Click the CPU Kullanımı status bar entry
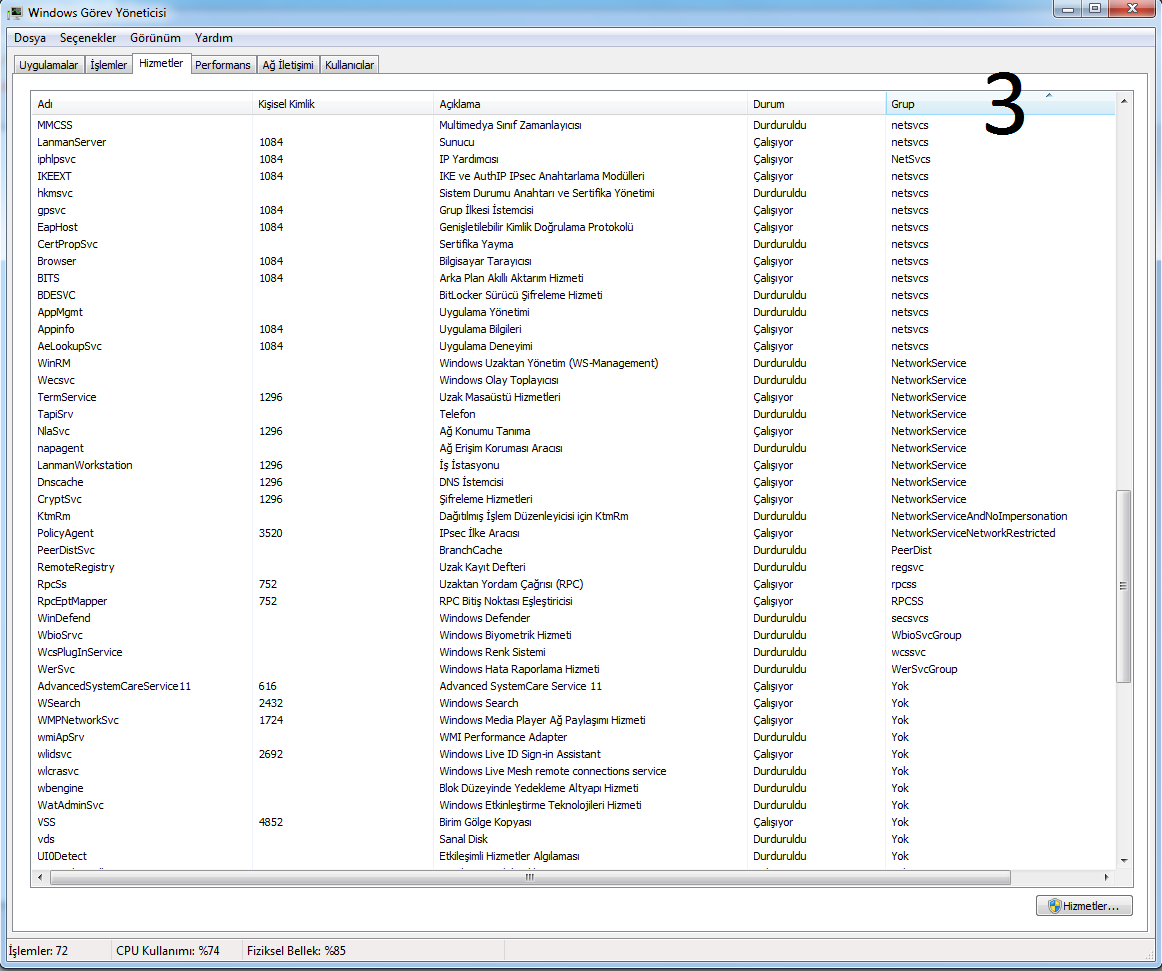This screenshot has width=1162, height=971. click(167, 951)
